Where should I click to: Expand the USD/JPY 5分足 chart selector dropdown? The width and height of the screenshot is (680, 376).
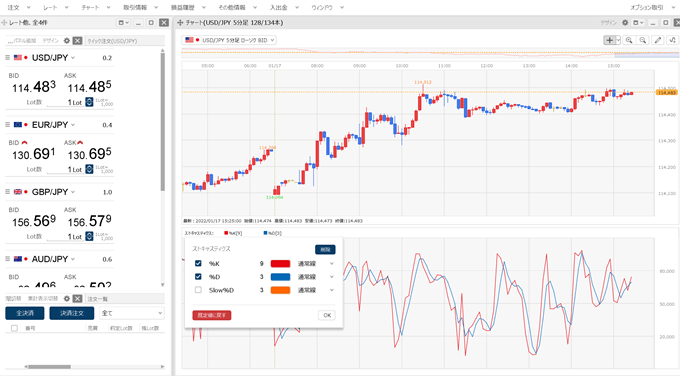[x=229, y=40]
